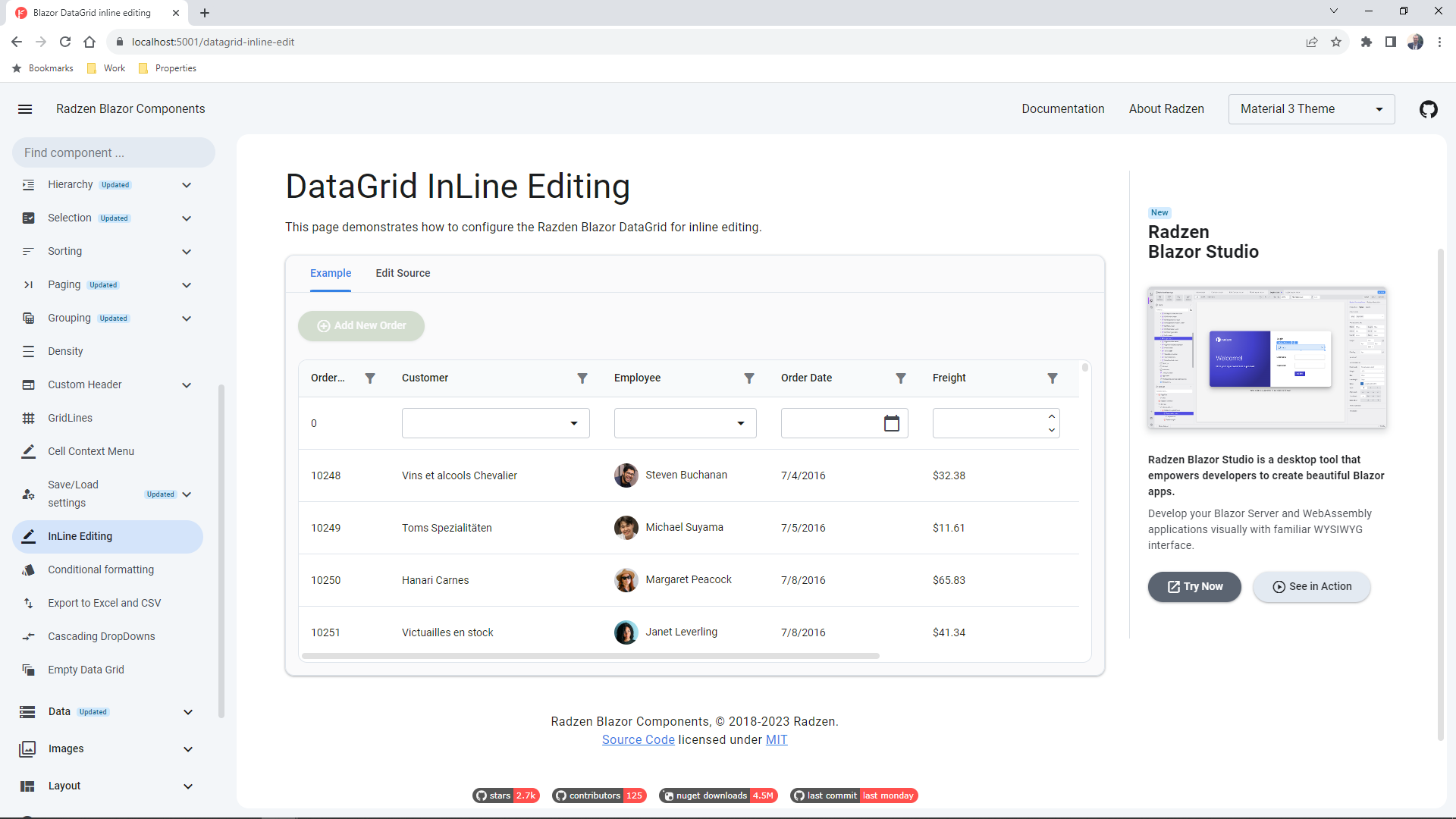
Task: Open the Documentation link
Action: [x=1062, y=109]
